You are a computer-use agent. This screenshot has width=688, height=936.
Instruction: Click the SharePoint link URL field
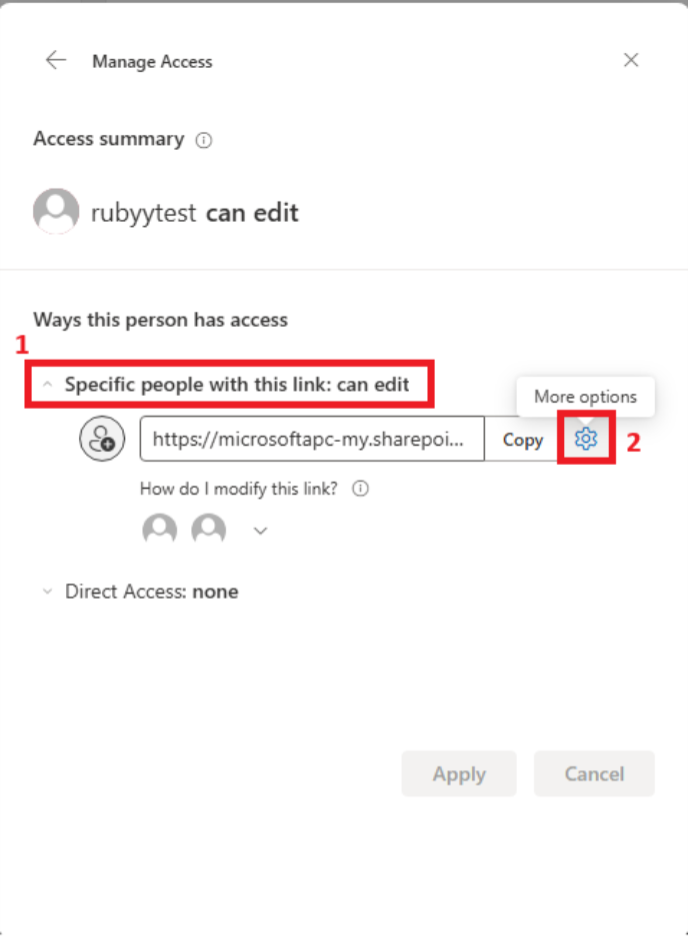312,439
